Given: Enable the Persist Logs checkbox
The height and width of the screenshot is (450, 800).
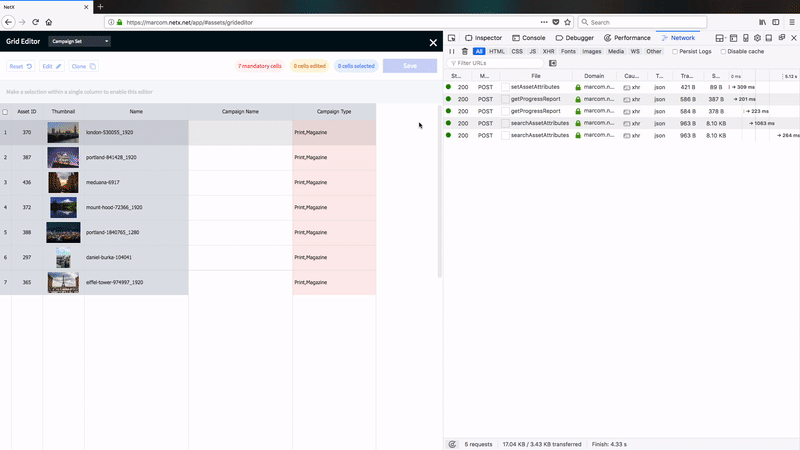Looking at the screenshot, I should [675, 51].
